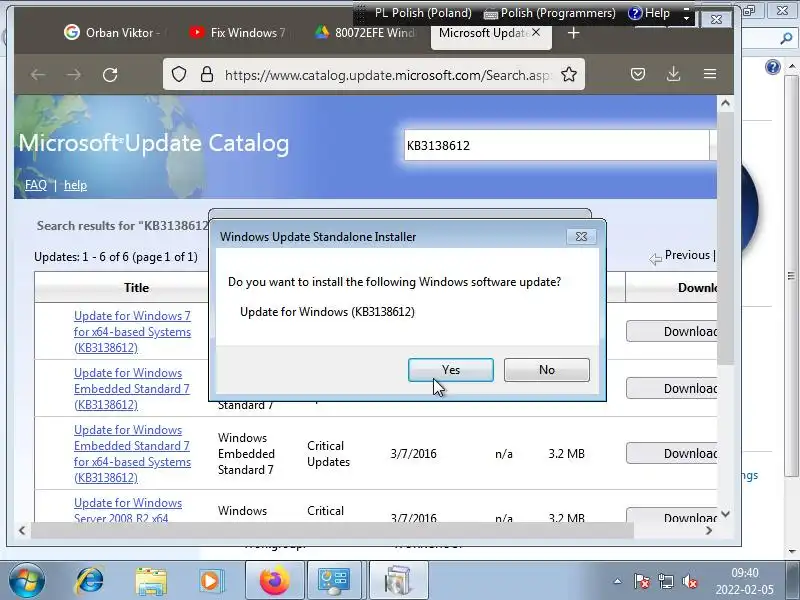This screenshot has height=600, width=800.
Task: Click the search magnifier in background window
Action: pyautogui.click(x=786, y=38)
